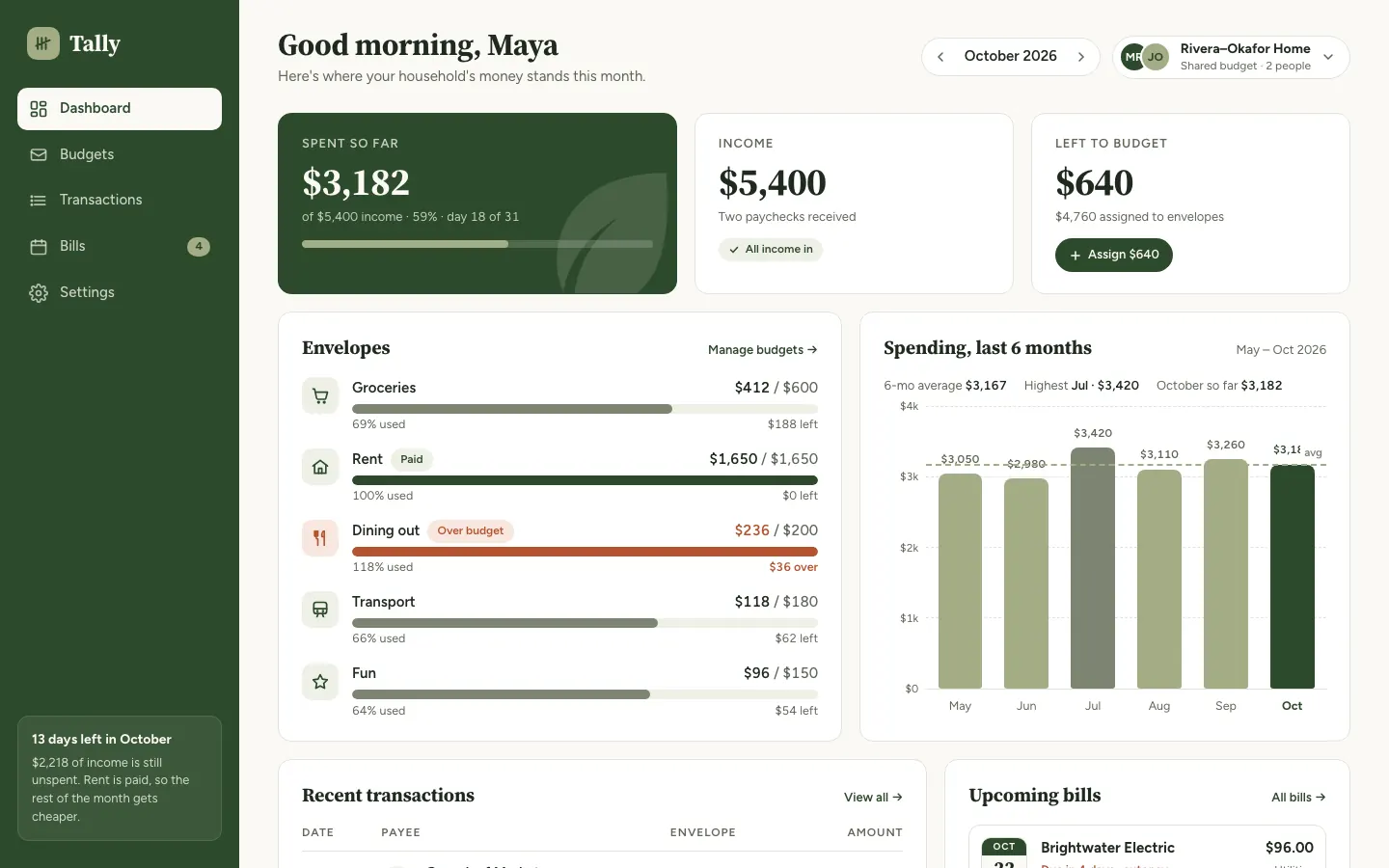
Task: Click the Assign $640 button
Action: coord(1114,255)
